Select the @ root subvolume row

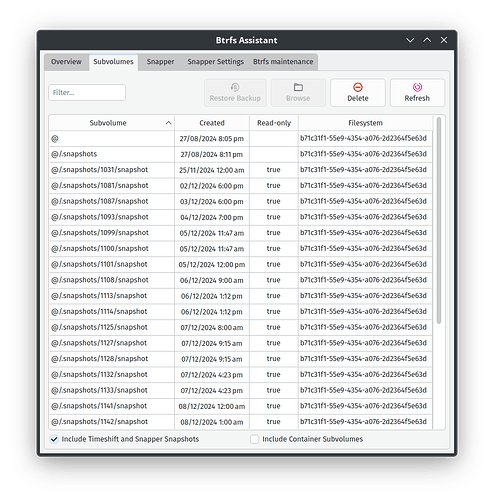[241, 139]
